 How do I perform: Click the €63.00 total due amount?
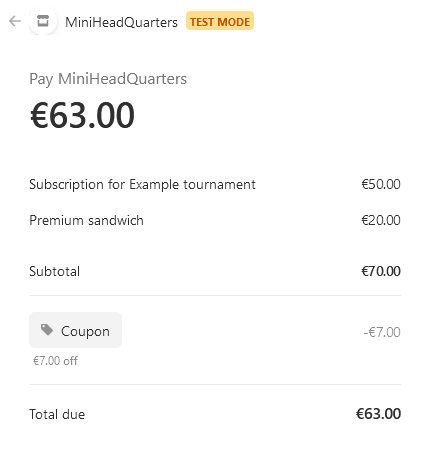378,414
